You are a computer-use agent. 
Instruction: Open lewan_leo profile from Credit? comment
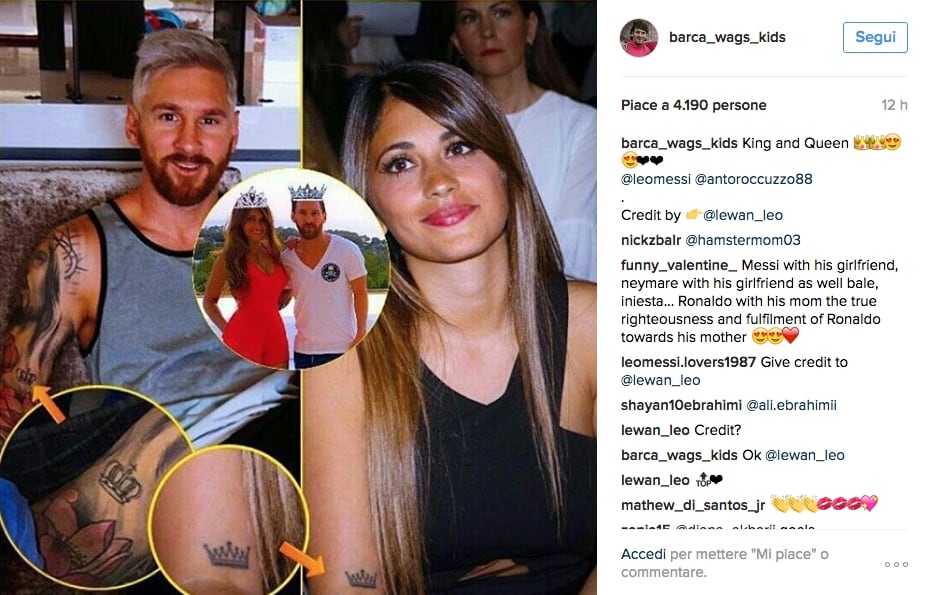tap(655, 430)
